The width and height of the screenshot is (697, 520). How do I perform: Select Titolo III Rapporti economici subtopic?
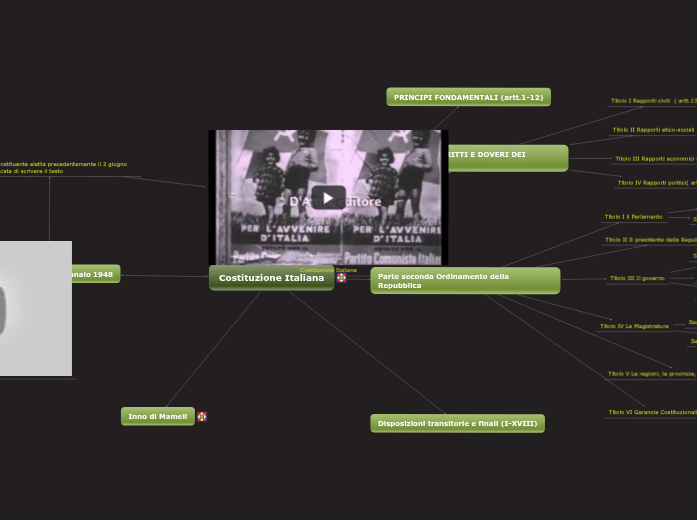[654, 158]
